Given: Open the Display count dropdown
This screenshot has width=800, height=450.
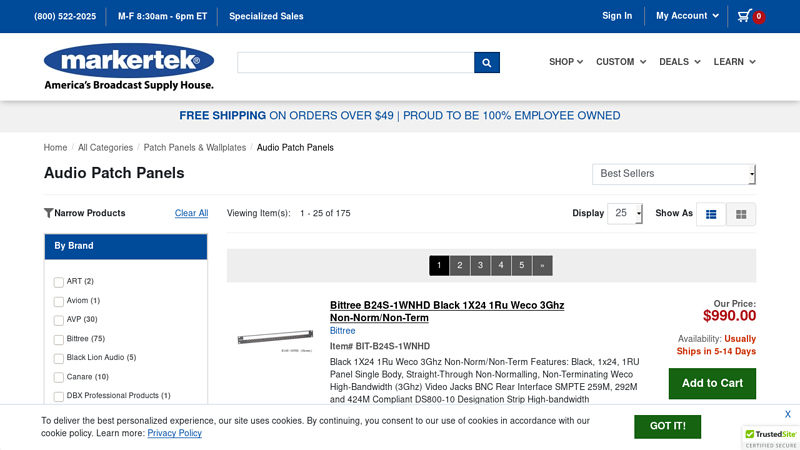Looking at the screenshot, I should pyautogui.click(x=625, y=213).
